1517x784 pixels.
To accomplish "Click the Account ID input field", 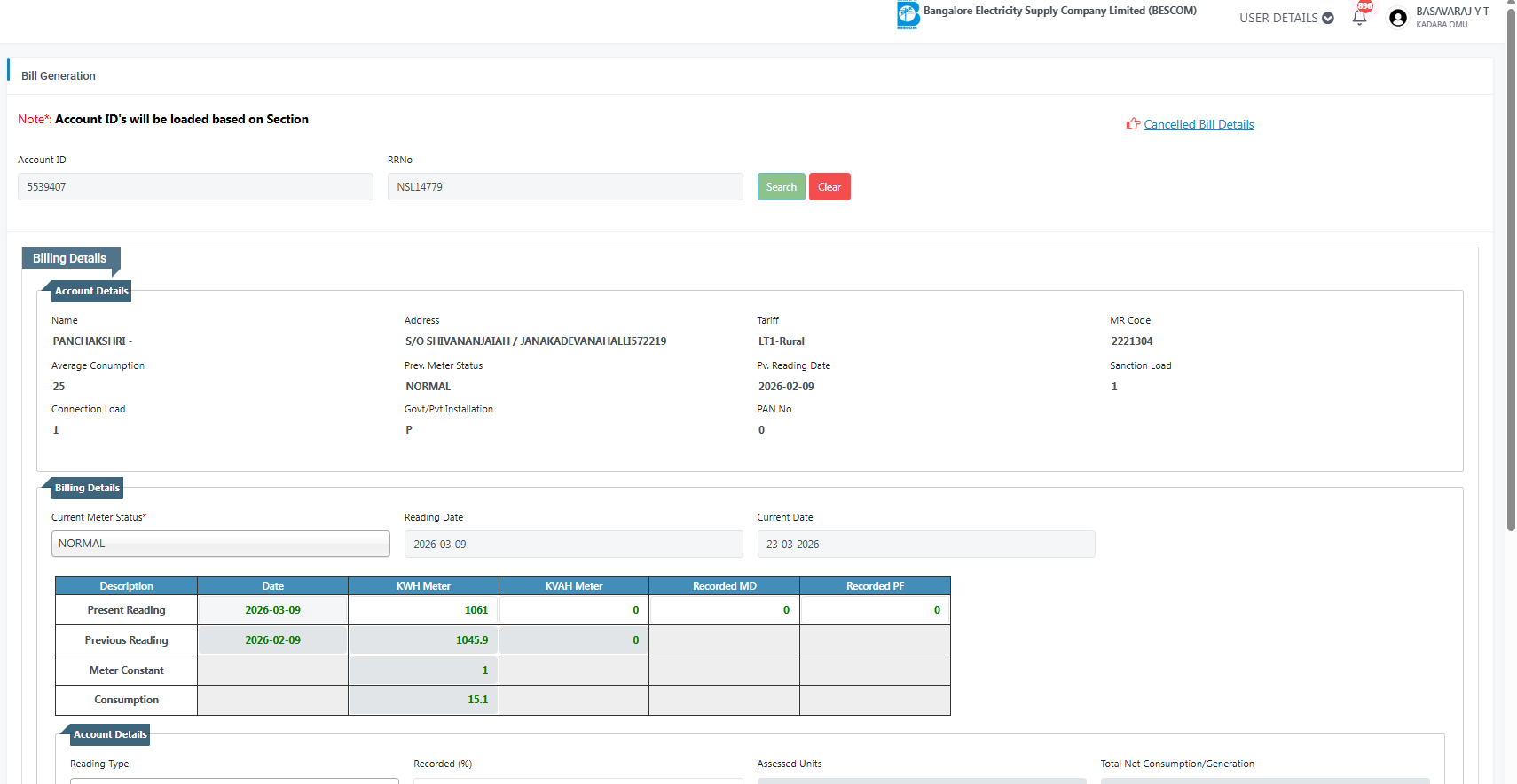I will 195,187.
